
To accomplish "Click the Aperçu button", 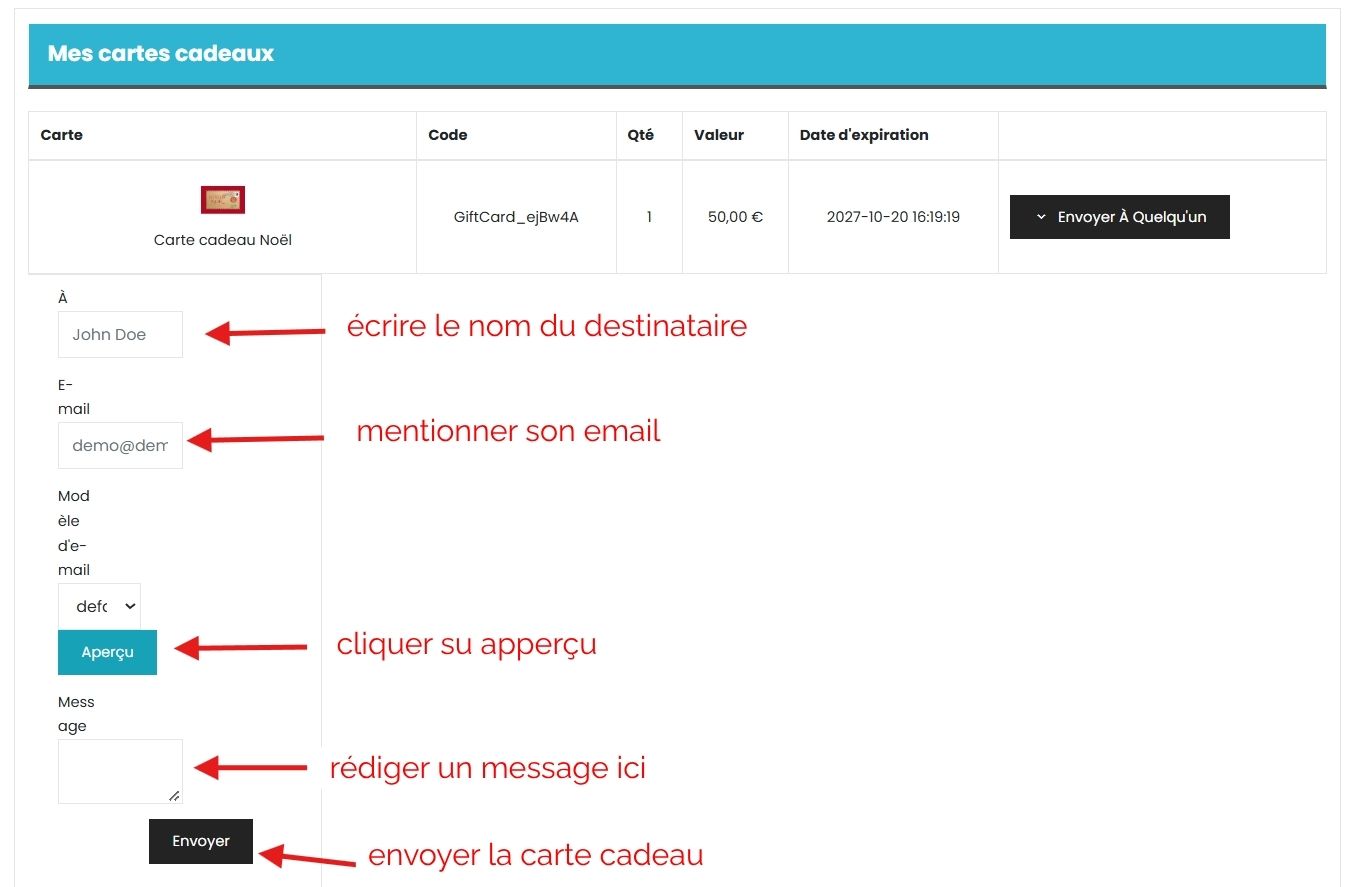I will coord(107,652).
